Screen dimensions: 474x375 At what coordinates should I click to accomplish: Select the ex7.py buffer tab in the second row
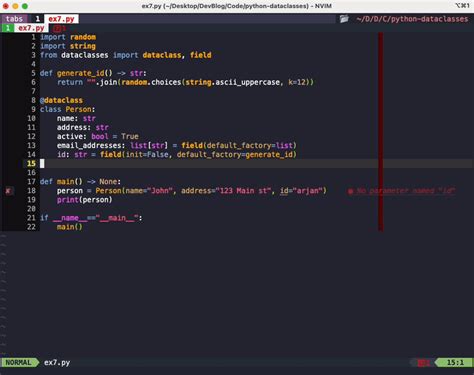coord(31,28)
